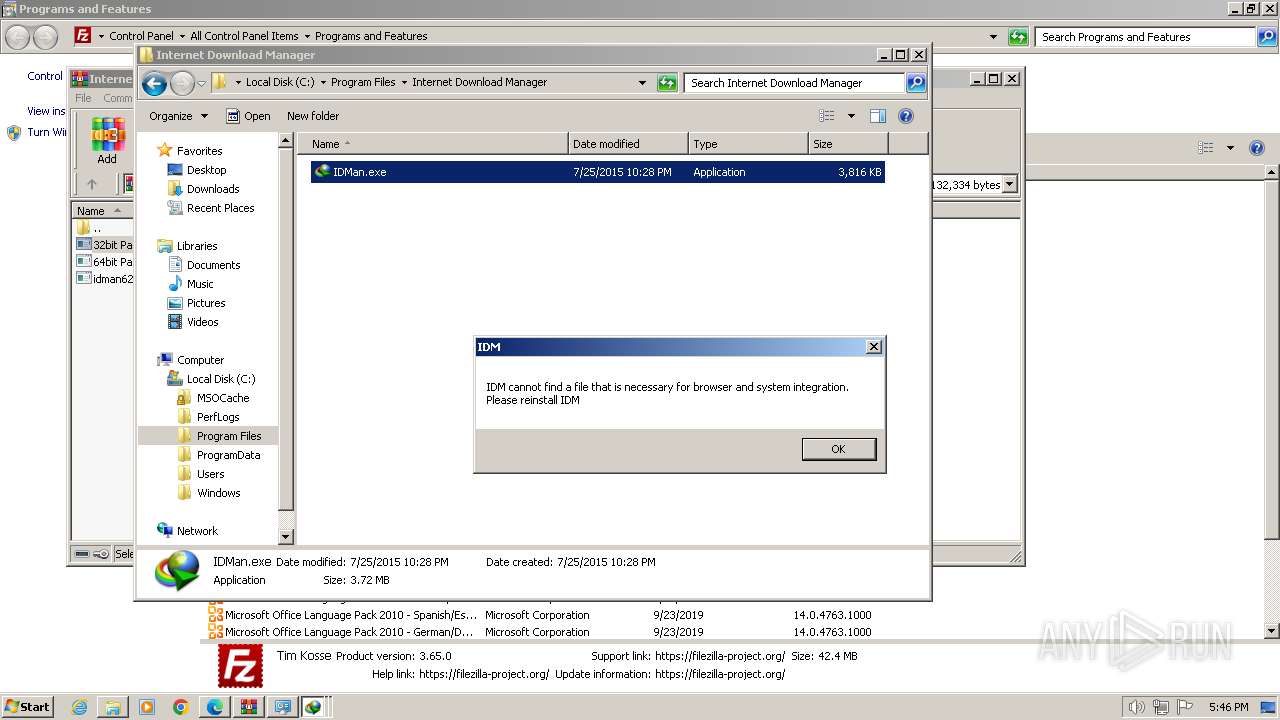Open address bar history dropdown in explorer
The image size is (1280, 720).
(x=642, y=83)
